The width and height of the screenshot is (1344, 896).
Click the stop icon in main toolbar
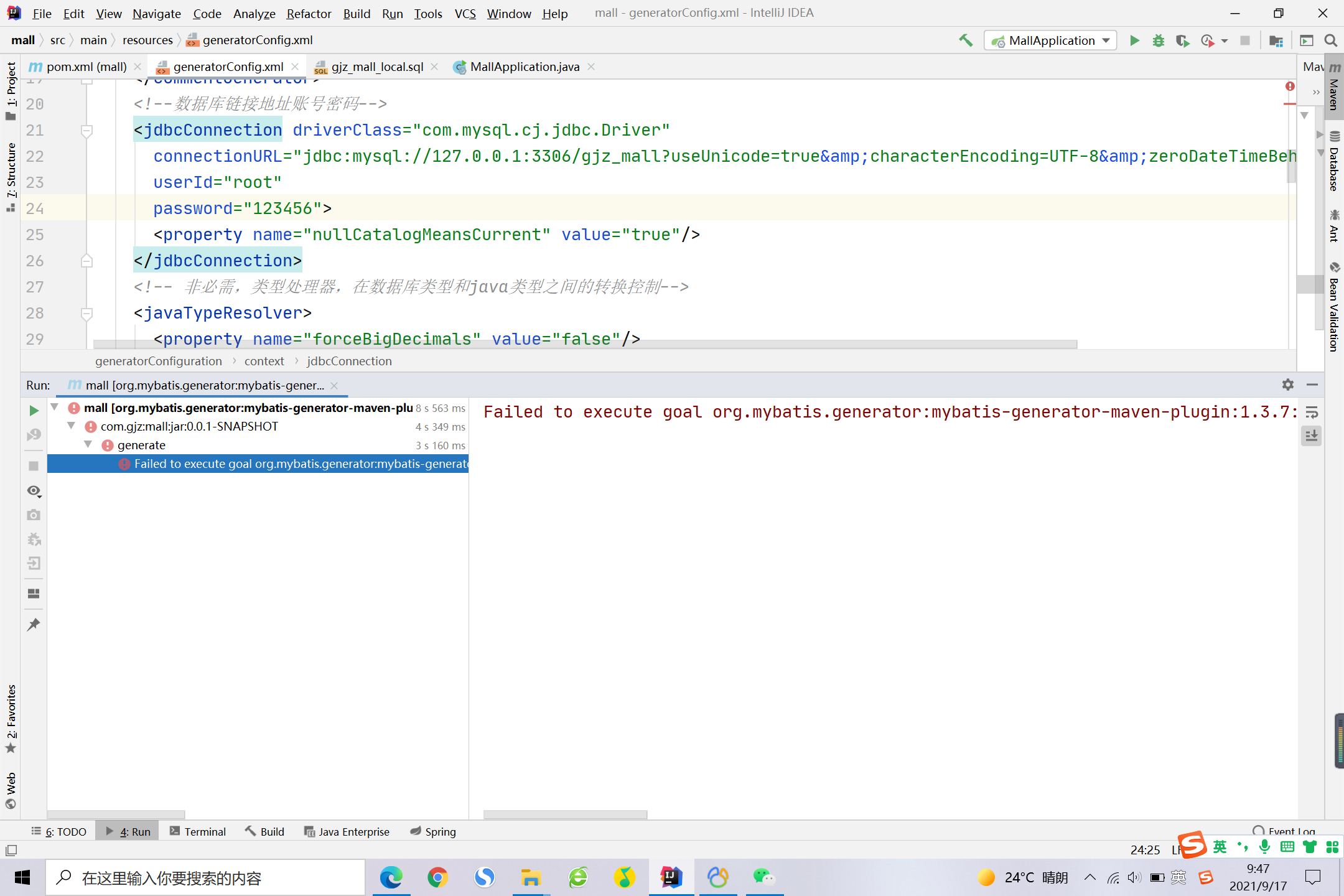coord(1244,40)
